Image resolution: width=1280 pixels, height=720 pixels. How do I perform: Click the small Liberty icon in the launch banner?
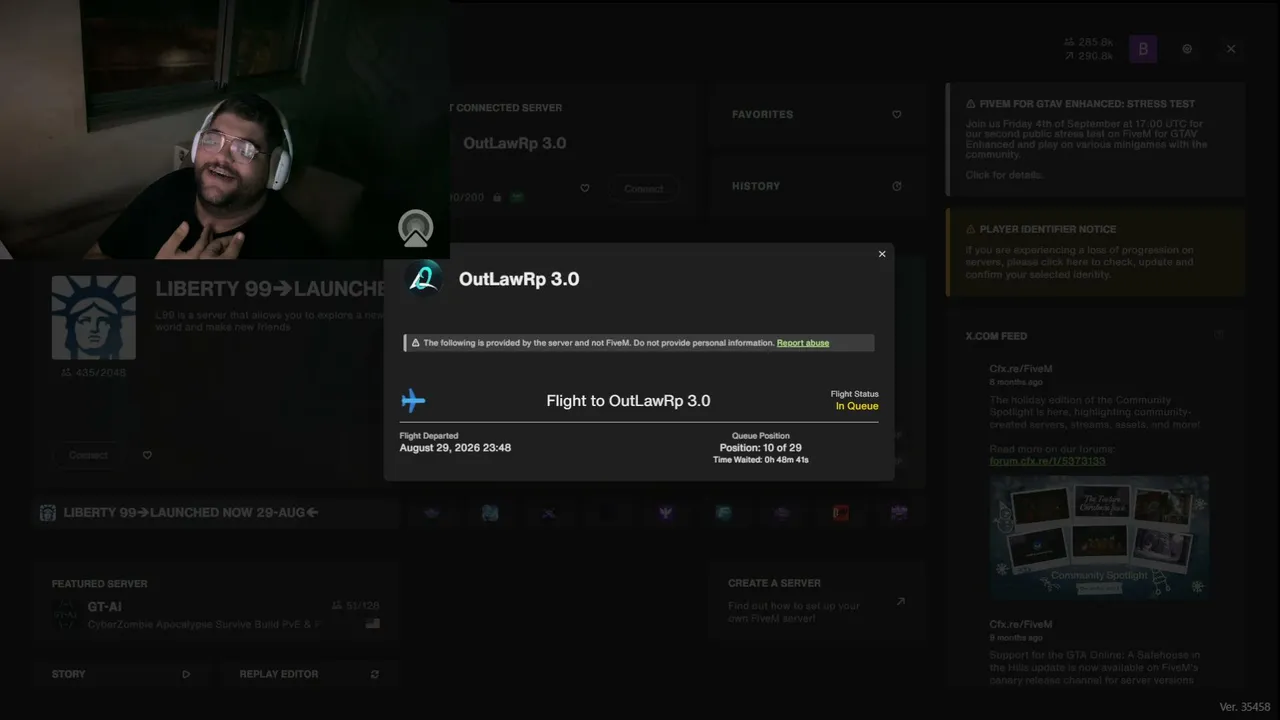(x=47, y=513)
